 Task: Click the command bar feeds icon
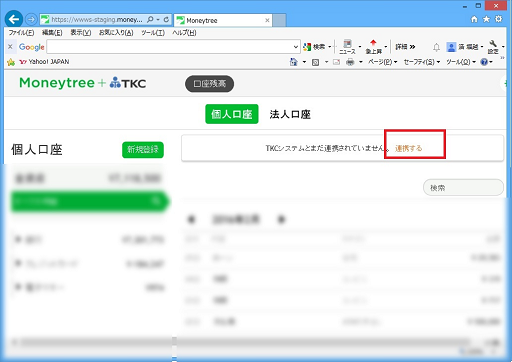click(x=315, y=62)
